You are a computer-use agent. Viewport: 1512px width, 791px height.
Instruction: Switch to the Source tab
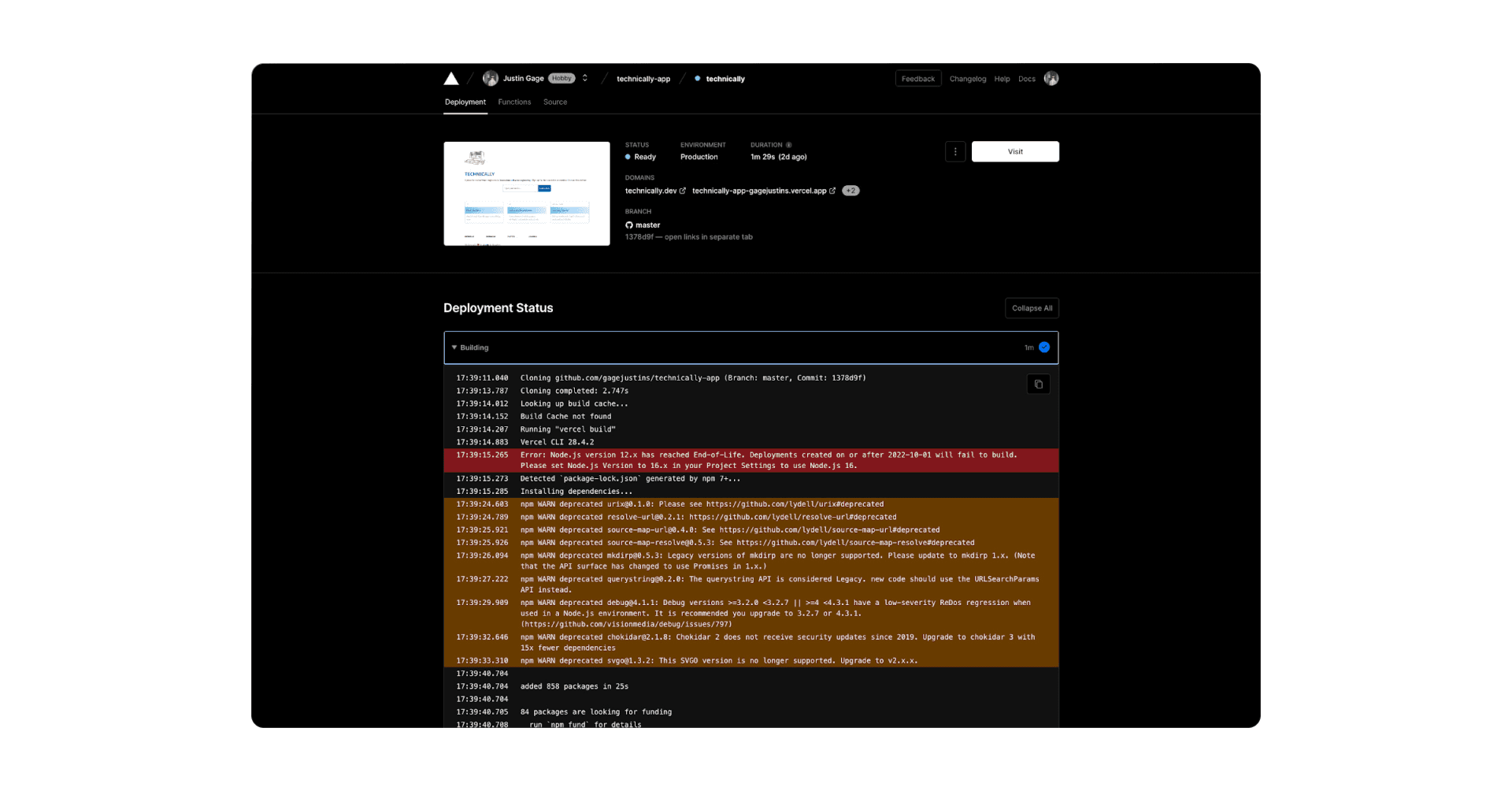click(x=555, y=102)
